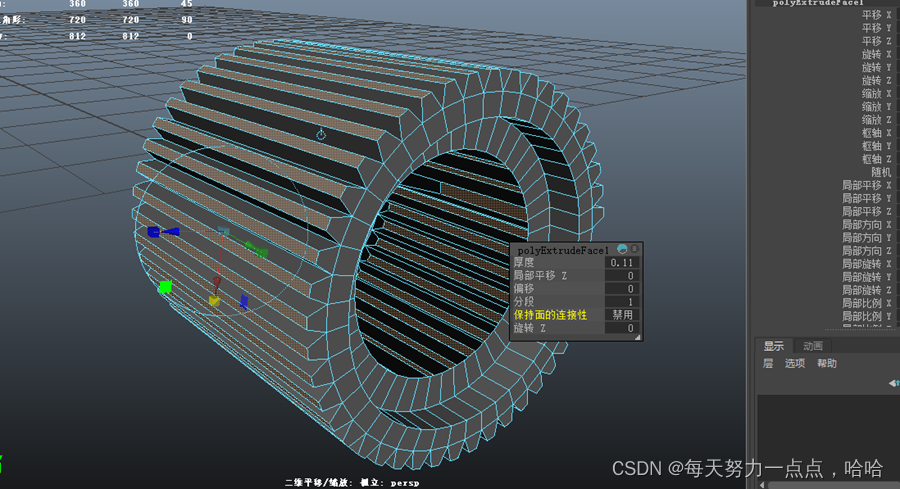This screenshot has height=489, width=900.
Task: Click the HUD value 90
Action: click(x=187, y=20)
